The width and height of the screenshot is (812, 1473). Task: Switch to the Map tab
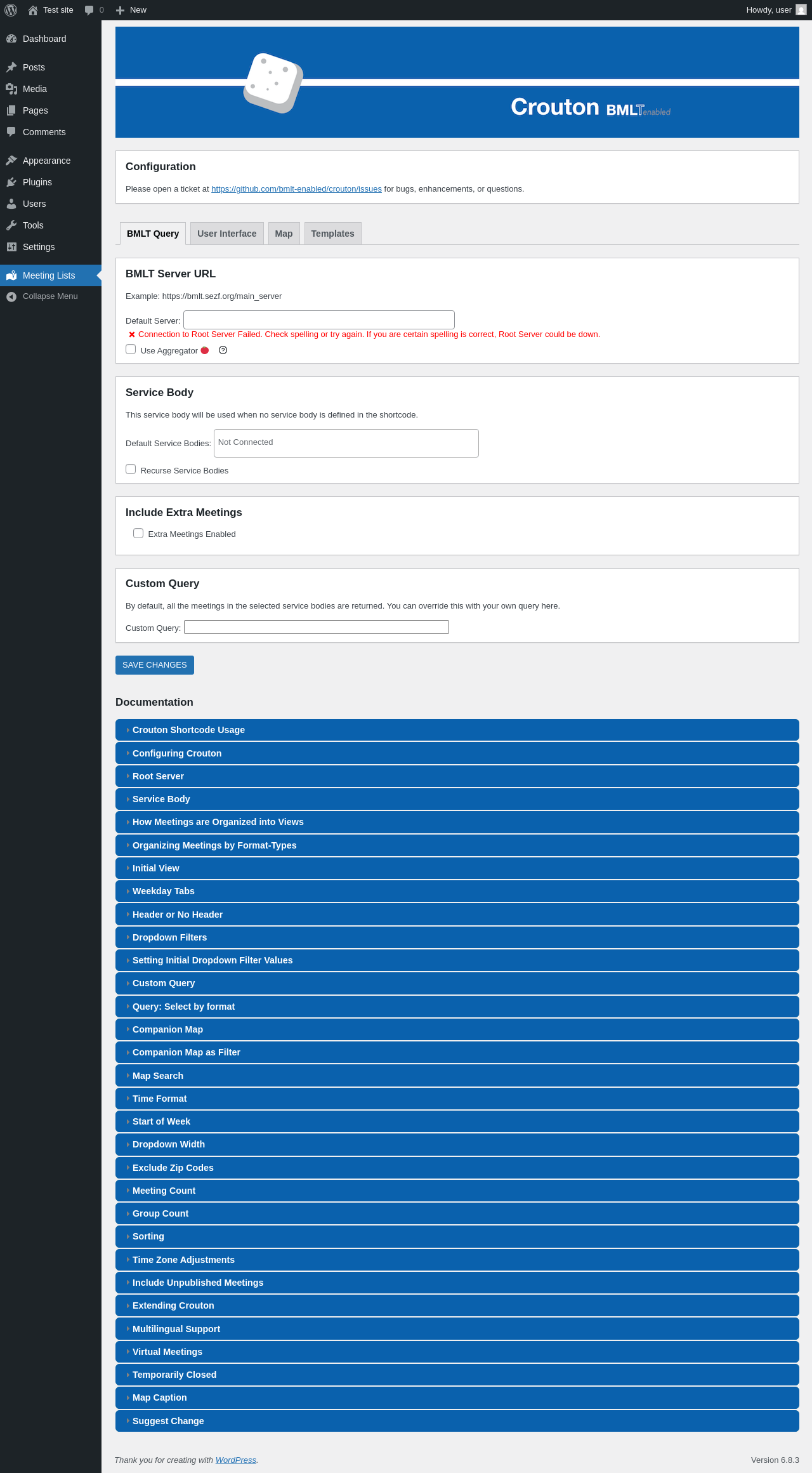tap(284, 234)
